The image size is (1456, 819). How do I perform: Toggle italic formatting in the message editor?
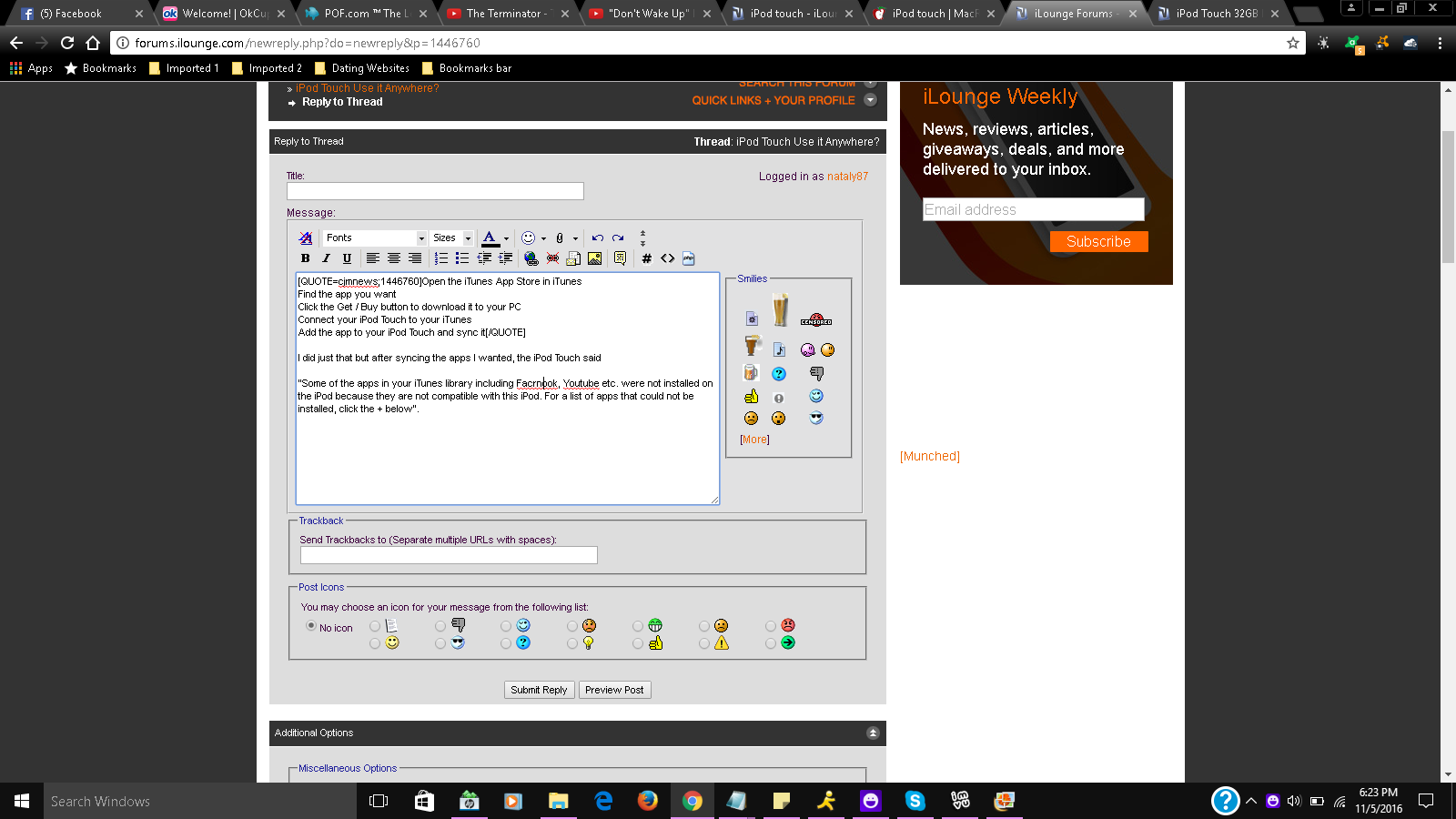tap(326, 258)
